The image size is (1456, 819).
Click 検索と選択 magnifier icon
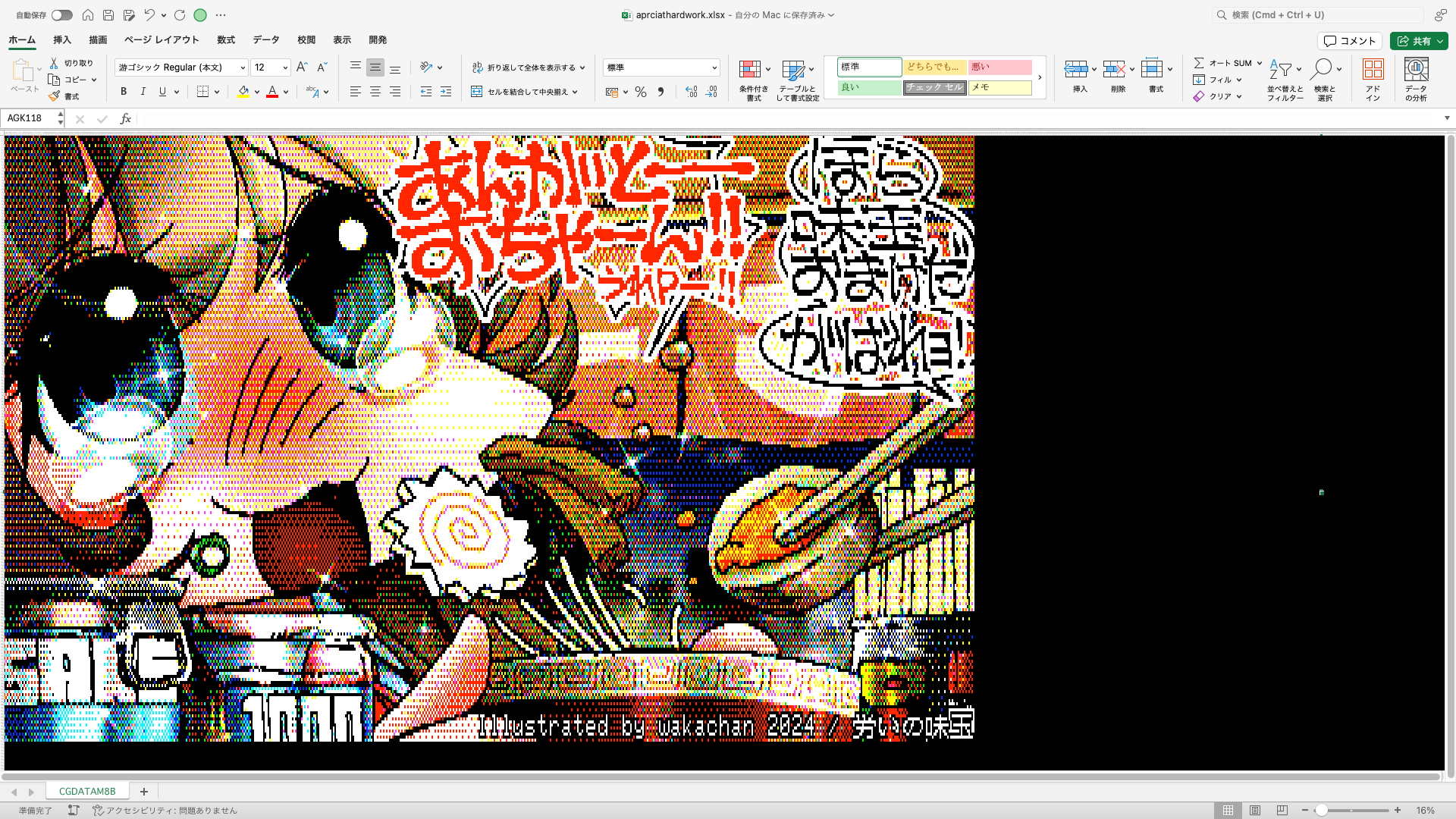point(1321,69)
